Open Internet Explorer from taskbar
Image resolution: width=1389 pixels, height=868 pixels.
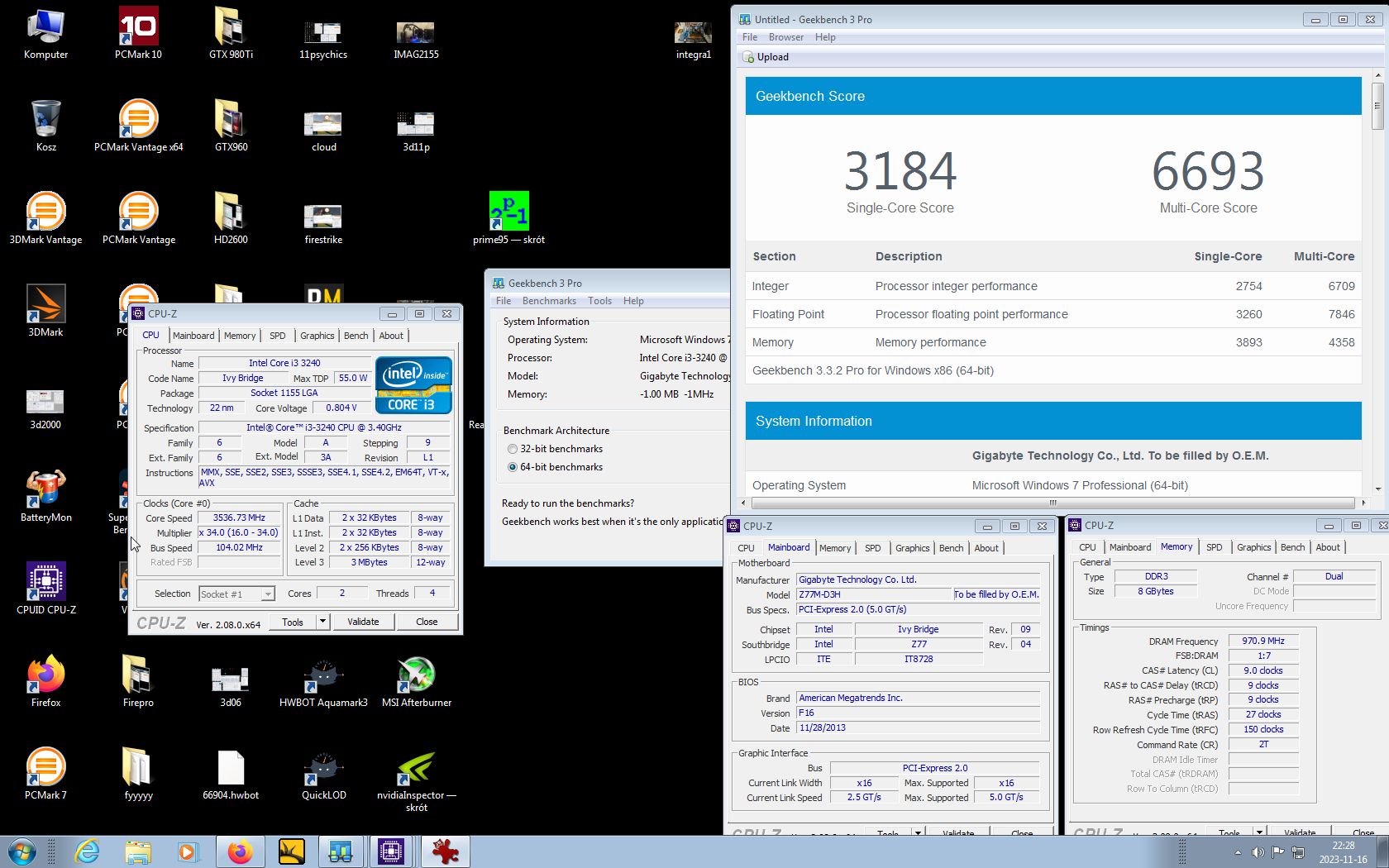tap(87, 851)
